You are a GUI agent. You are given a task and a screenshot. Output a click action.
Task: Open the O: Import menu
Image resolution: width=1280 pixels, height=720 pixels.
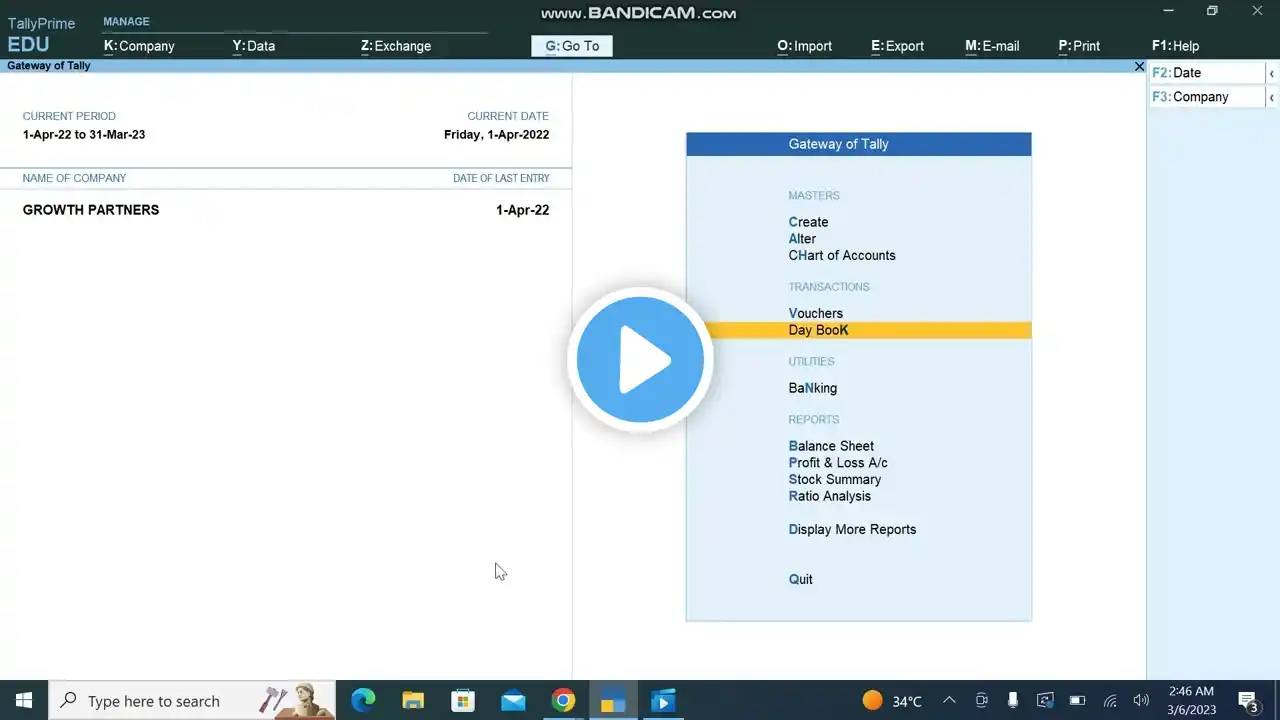804,46
